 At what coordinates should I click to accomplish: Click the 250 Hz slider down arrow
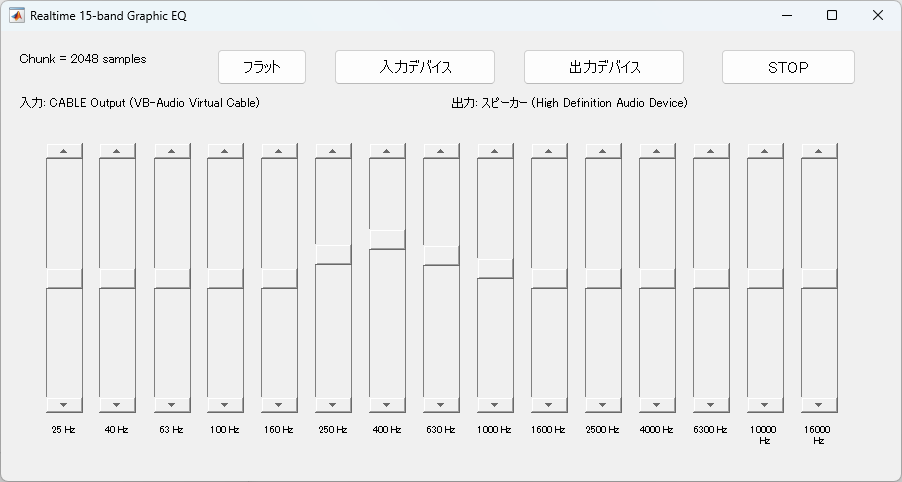click(333, 405)
